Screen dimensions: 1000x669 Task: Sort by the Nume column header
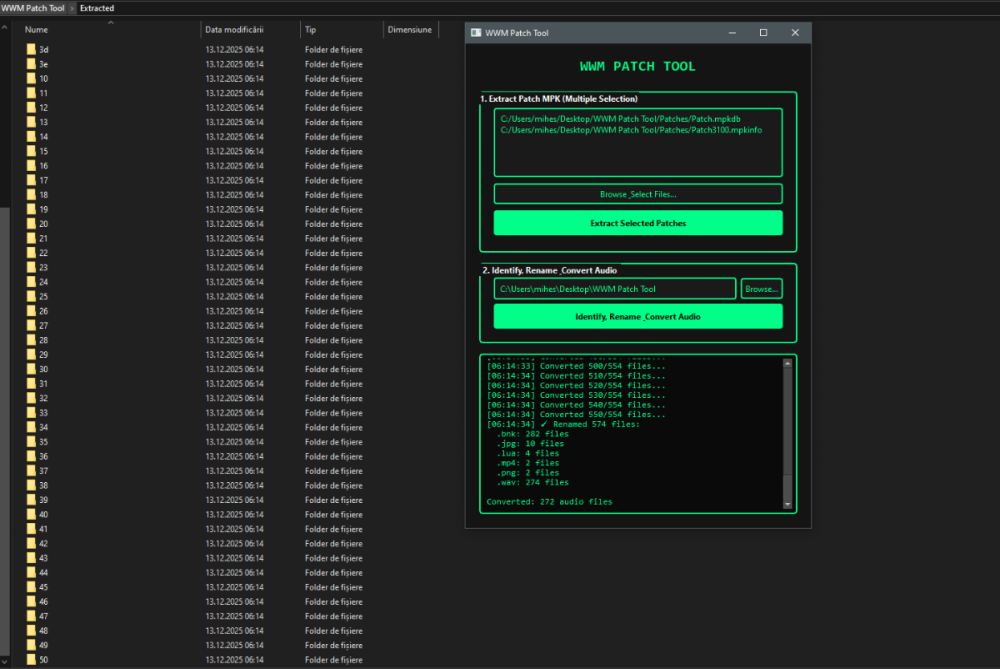(37, 30)
